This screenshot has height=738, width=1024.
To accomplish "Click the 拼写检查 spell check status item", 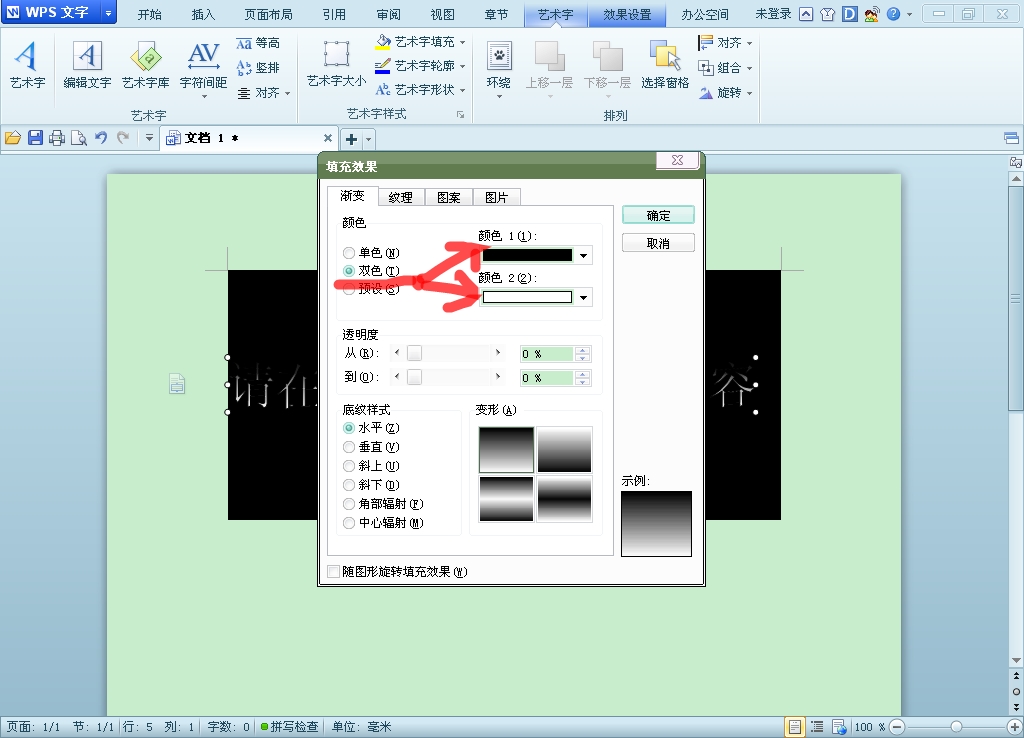I will (289, 727).
